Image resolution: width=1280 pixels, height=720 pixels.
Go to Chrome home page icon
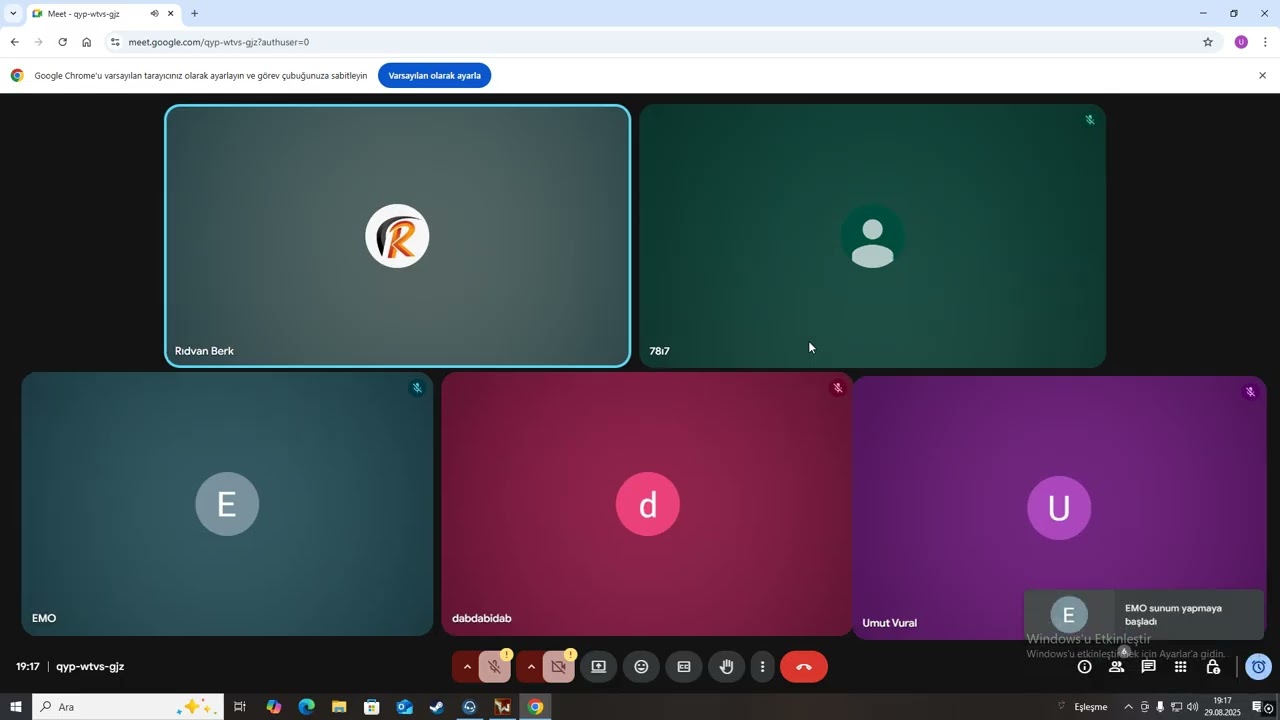pyautogui.click(x=86, y=42)
